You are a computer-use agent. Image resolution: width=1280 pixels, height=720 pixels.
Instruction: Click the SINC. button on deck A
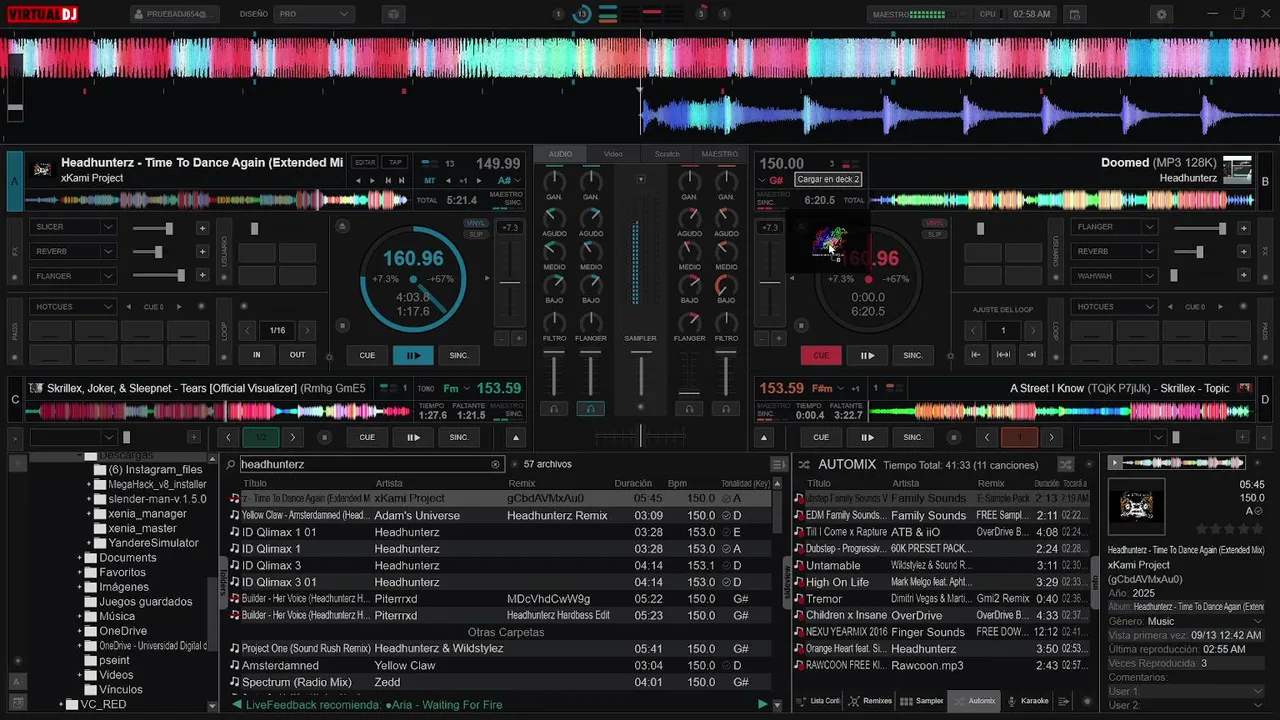click(x=459, y=355)
